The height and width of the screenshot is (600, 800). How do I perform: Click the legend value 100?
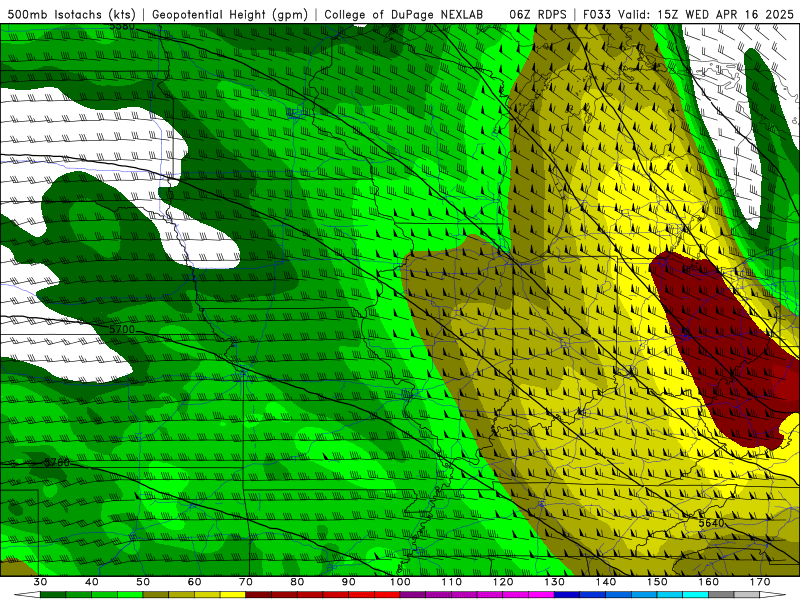click(x=400, y=582)
